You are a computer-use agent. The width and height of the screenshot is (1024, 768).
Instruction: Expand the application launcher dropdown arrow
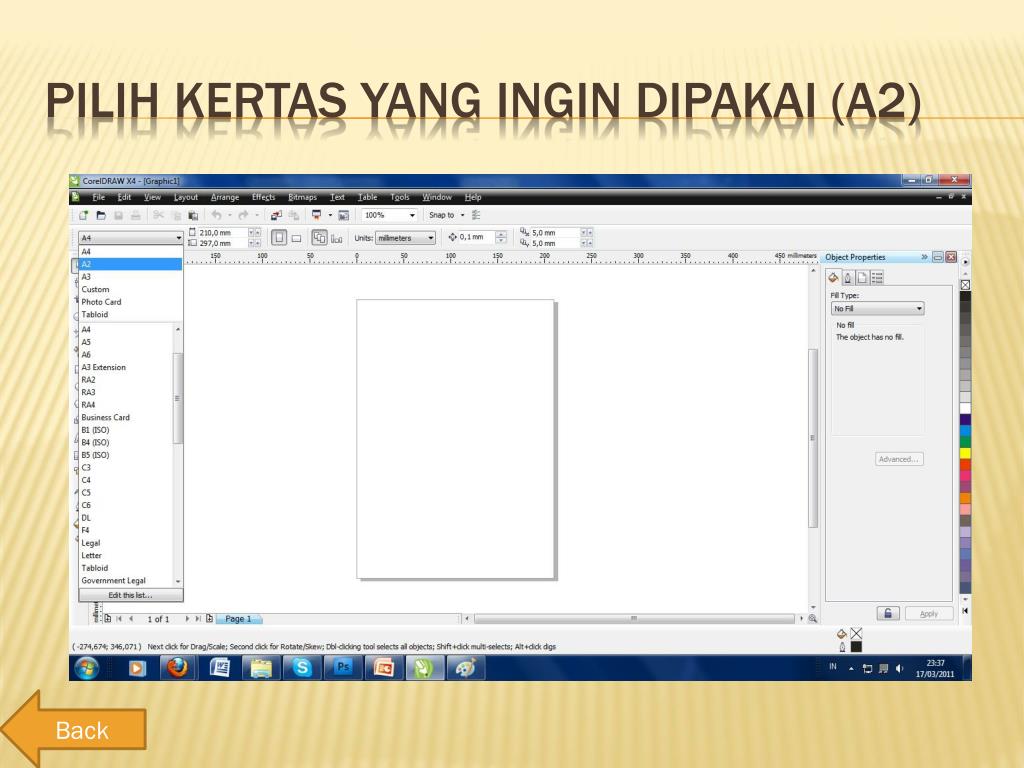[330, 215]
